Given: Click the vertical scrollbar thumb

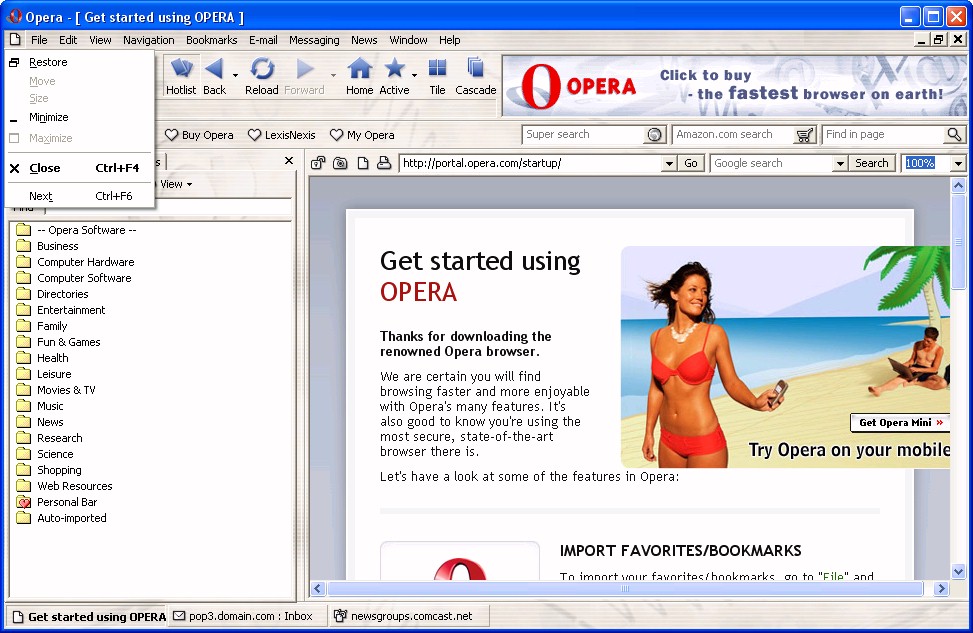Looking at the screenshot, I should [x=958, y=242].
